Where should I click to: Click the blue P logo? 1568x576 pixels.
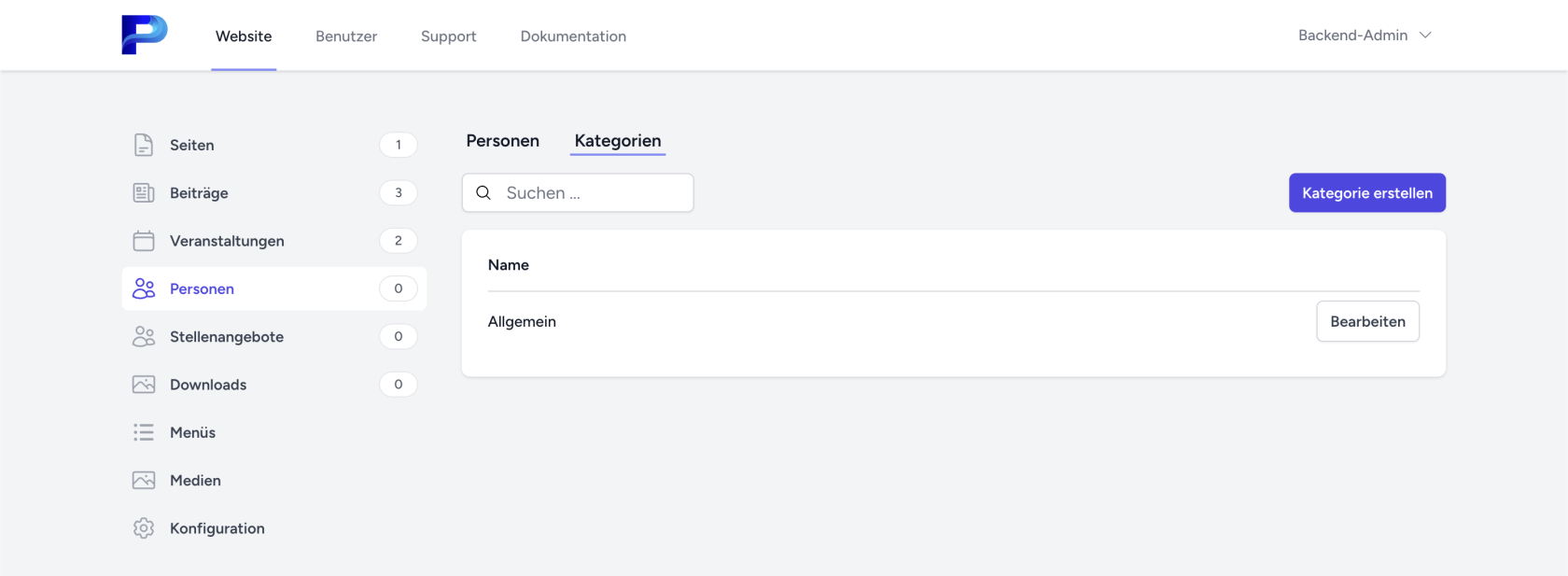[144, 35]
